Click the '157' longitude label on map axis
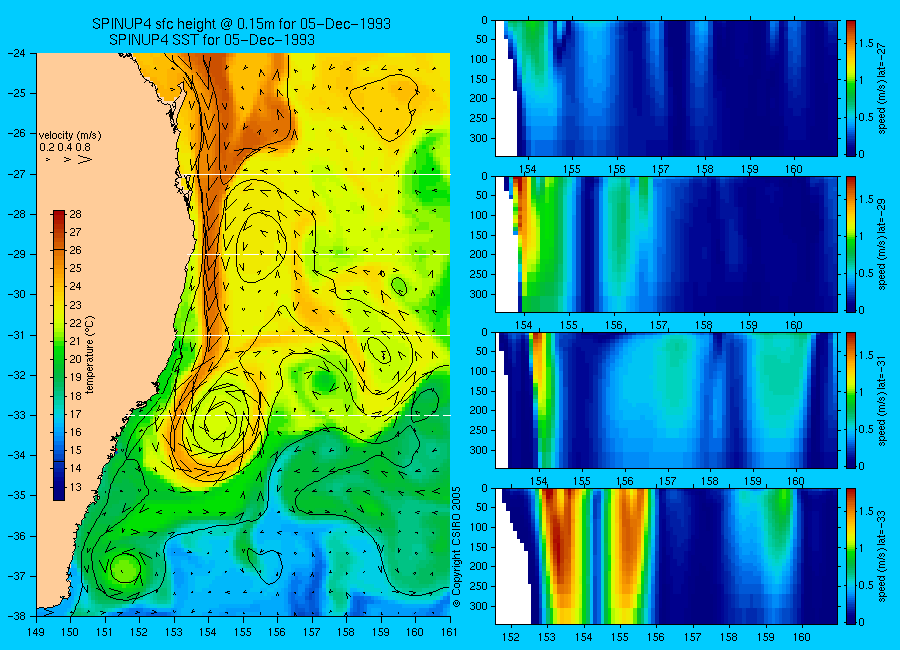Viewport: 900px width, 650px height. tap(312, 633)
